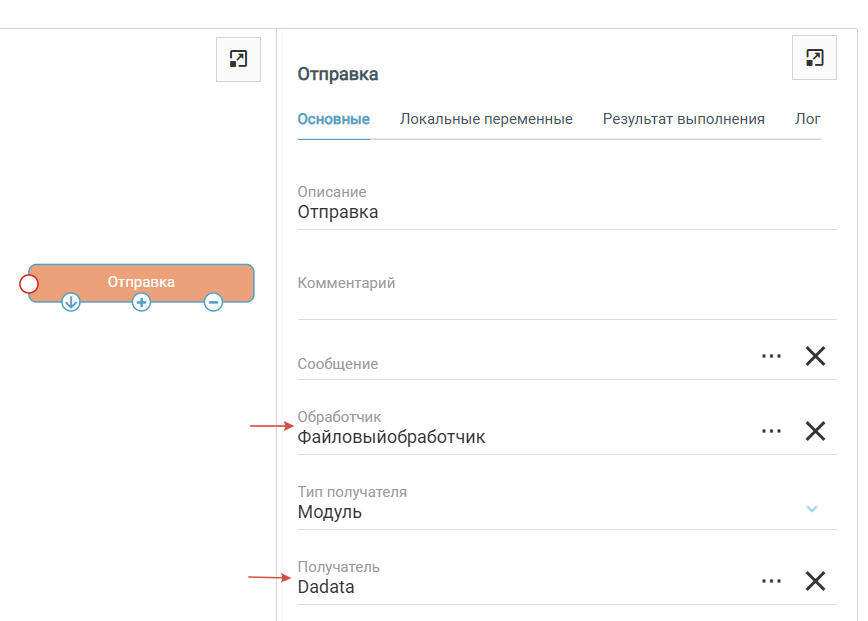
Task: Go to the Результат выполнения tab
Action: coord(683,119)
